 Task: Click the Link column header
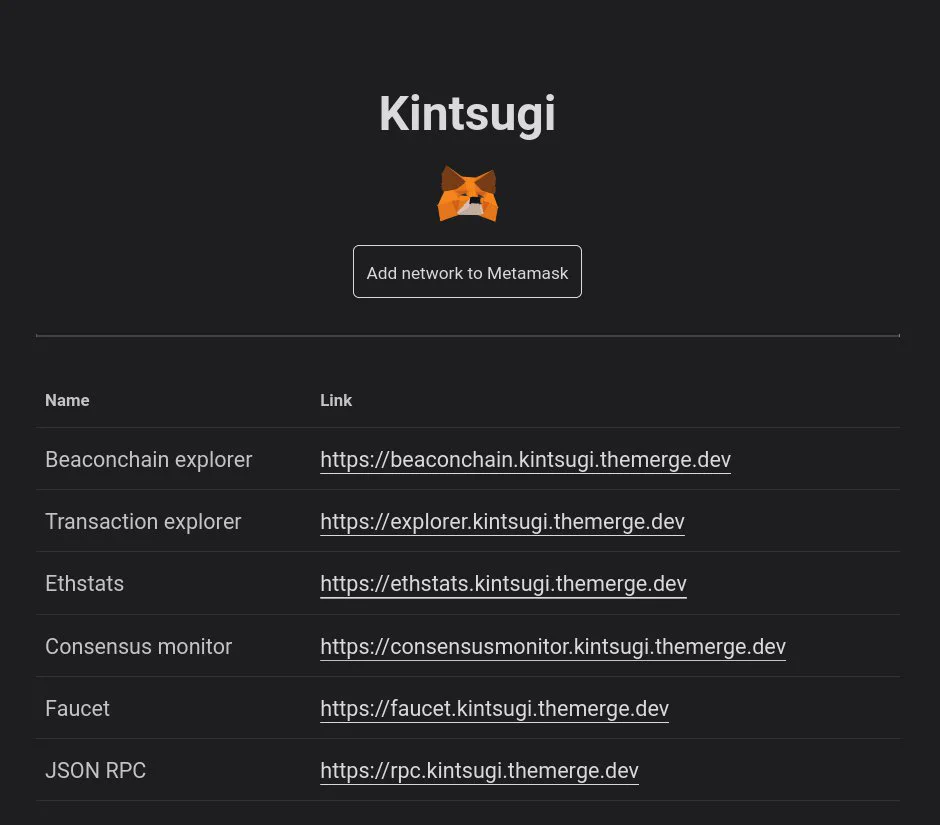[336, 400]
